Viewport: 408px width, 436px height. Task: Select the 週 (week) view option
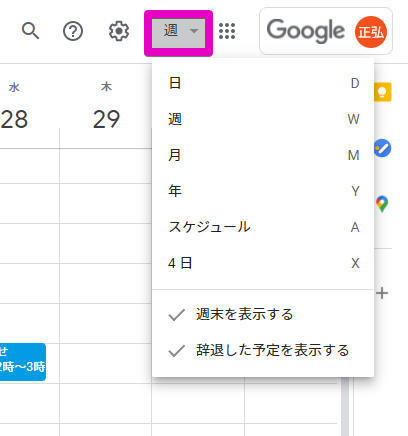pos(263,119)
